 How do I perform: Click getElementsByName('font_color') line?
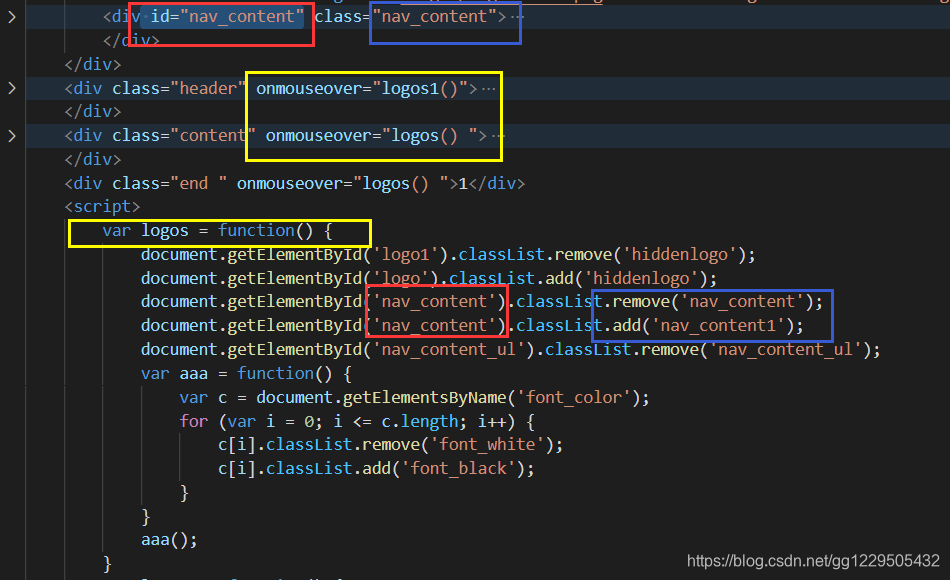[414, 398]
